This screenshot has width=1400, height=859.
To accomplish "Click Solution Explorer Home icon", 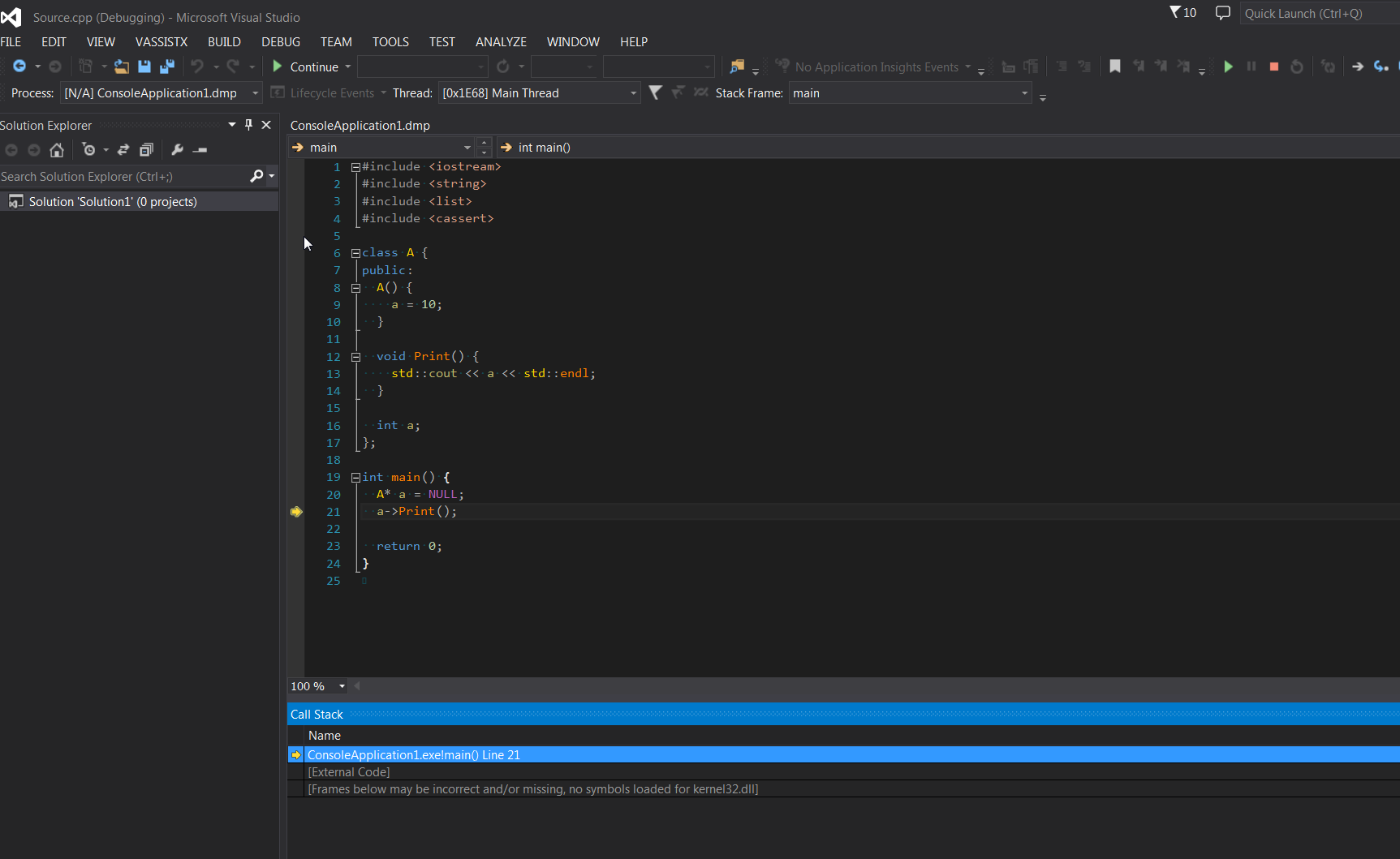I will [56, 150].
